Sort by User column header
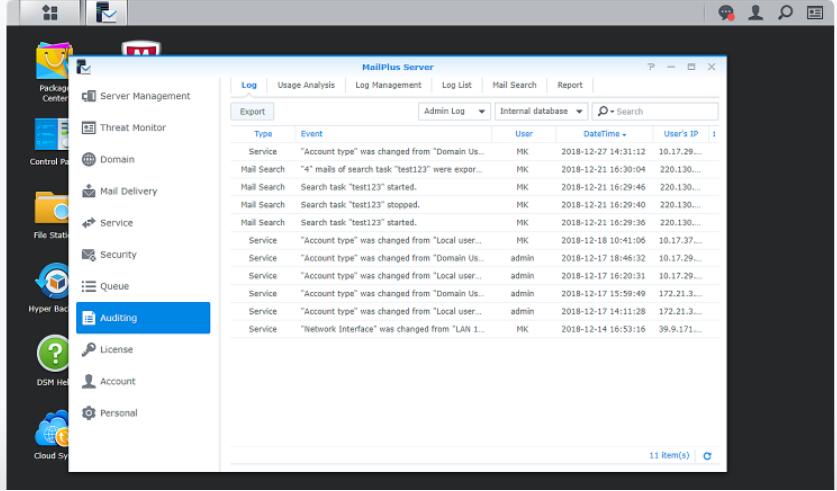 tap(524, 134)
